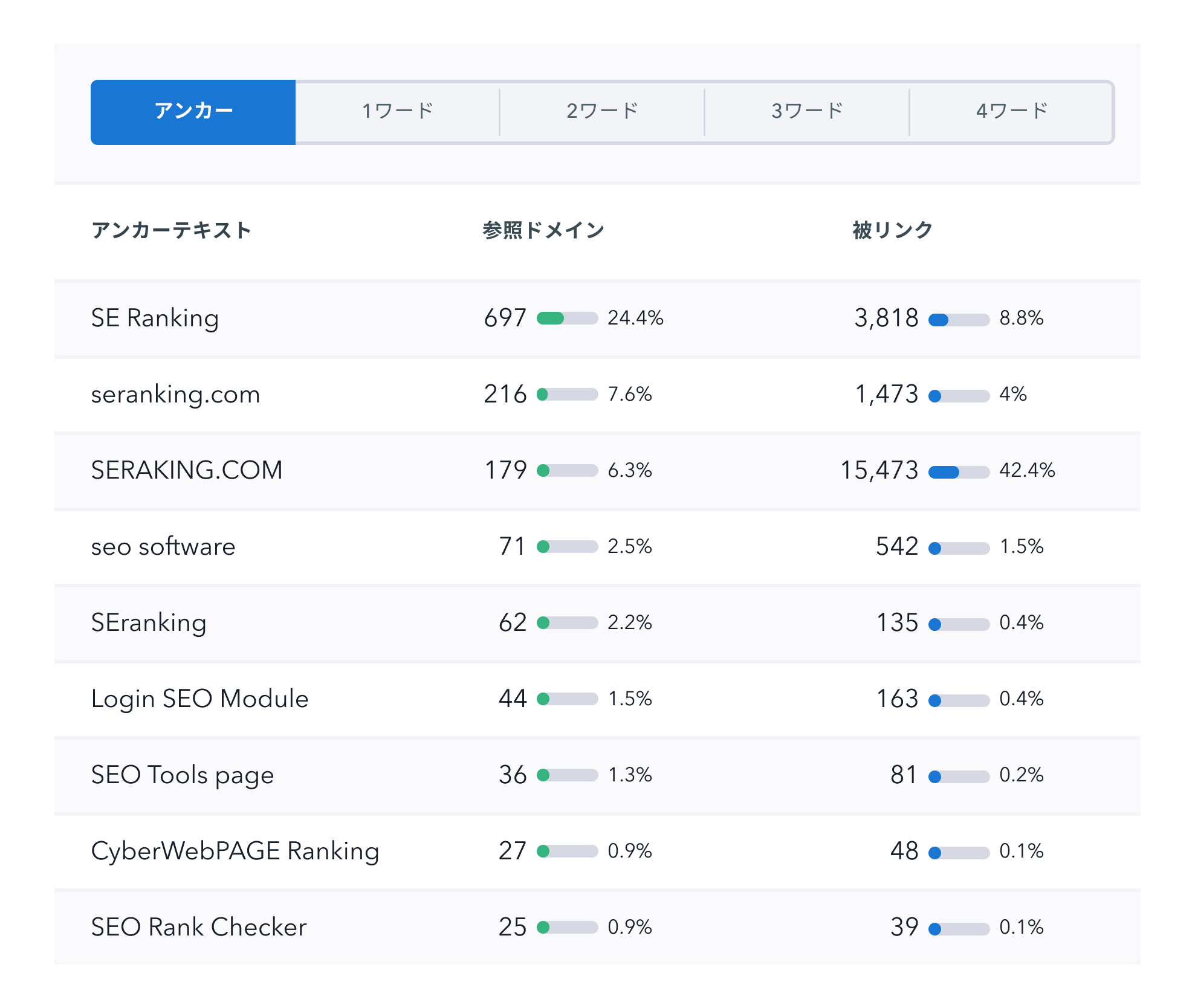This screenshot has height=1008, width=1195.
Task: Select SEO Tools page anchor text
Action: click(183, 775)
